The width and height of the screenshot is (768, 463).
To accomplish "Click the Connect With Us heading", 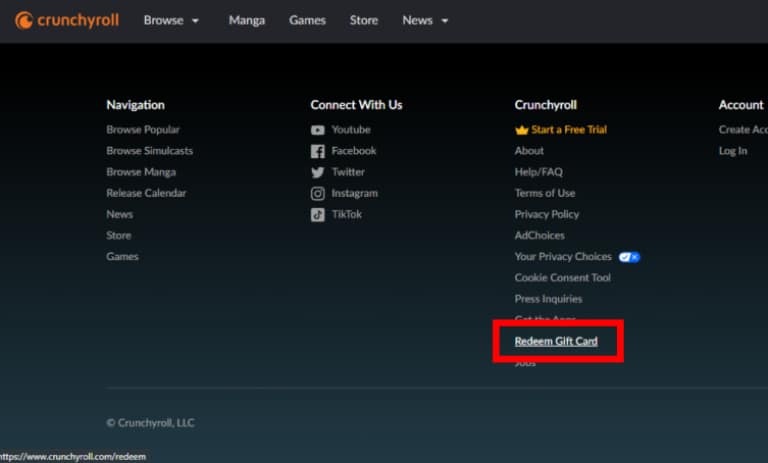I will tap(356, 105).
